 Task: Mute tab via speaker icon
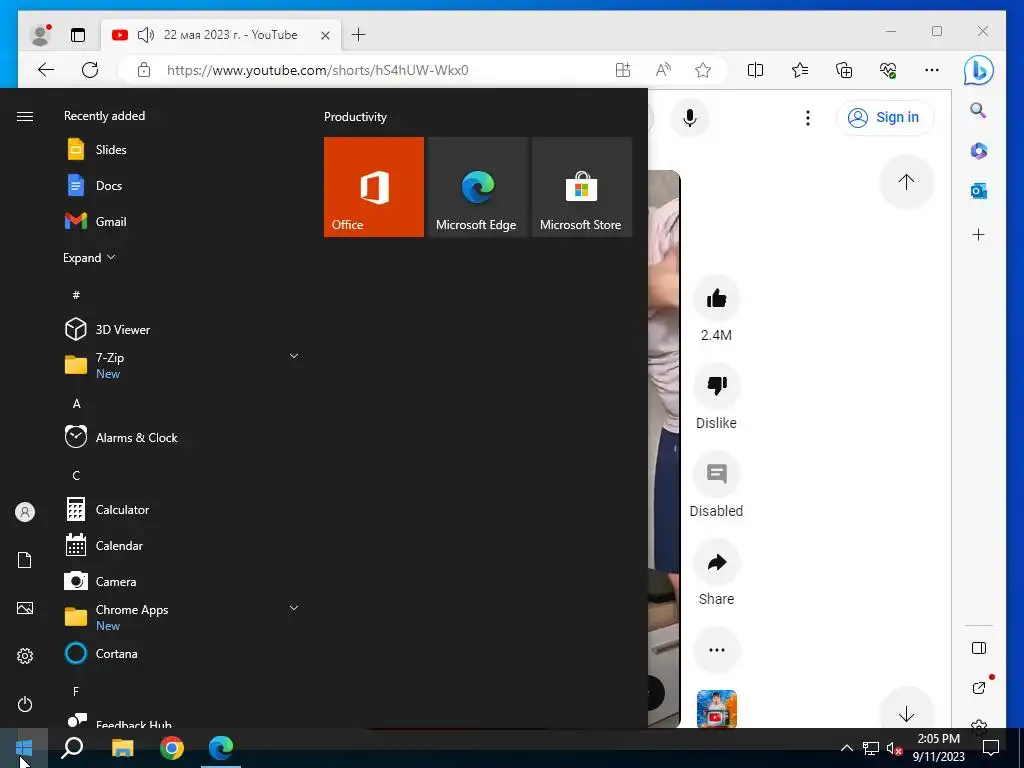[146, 35]
